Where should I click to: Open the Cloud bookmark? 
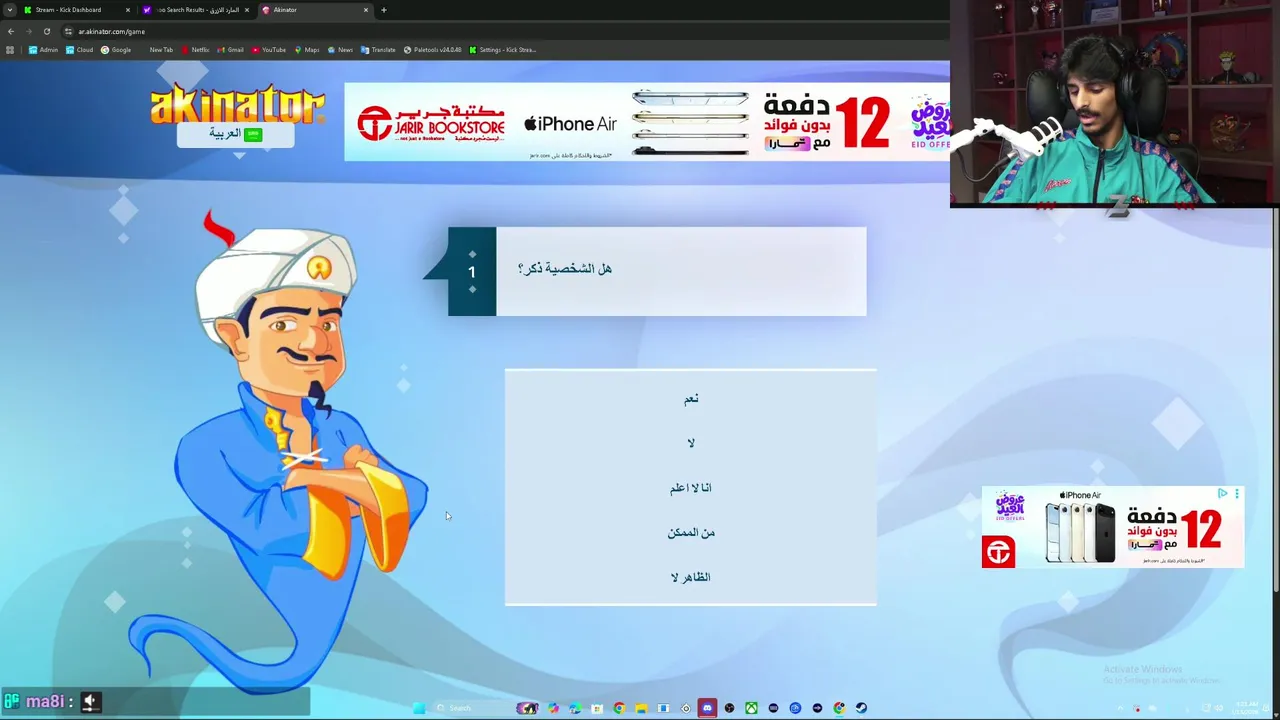coord(79,50)
